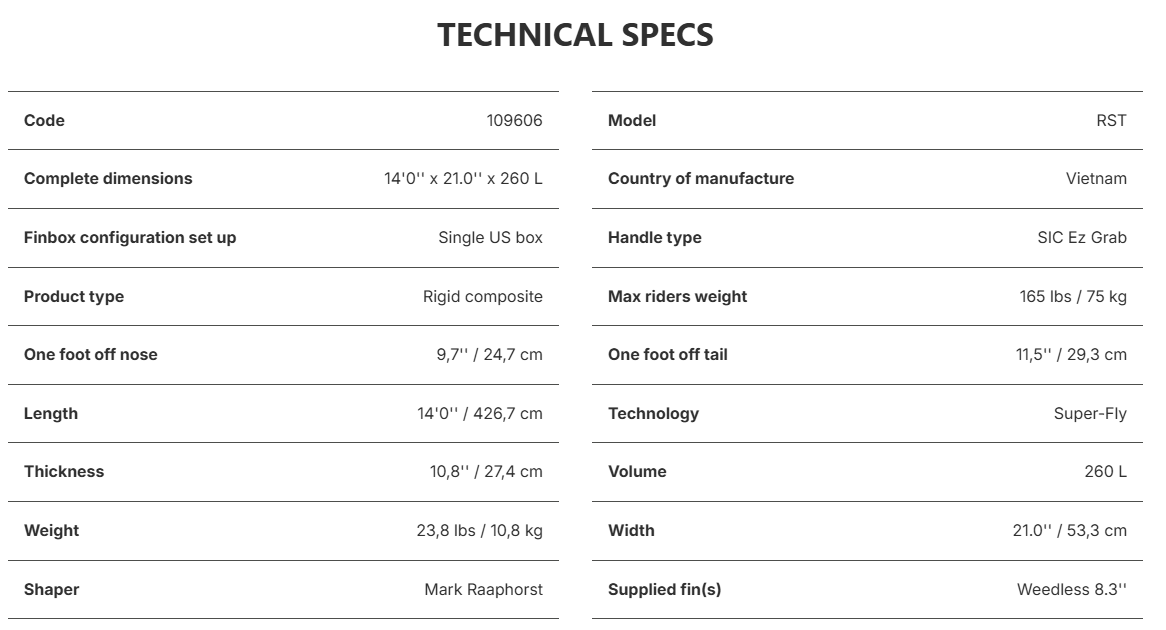Image resolution: width=1166 pixels, height=630 pixels.
Task: Click the Finbox configuration set up label
Action: click(130, 237)
